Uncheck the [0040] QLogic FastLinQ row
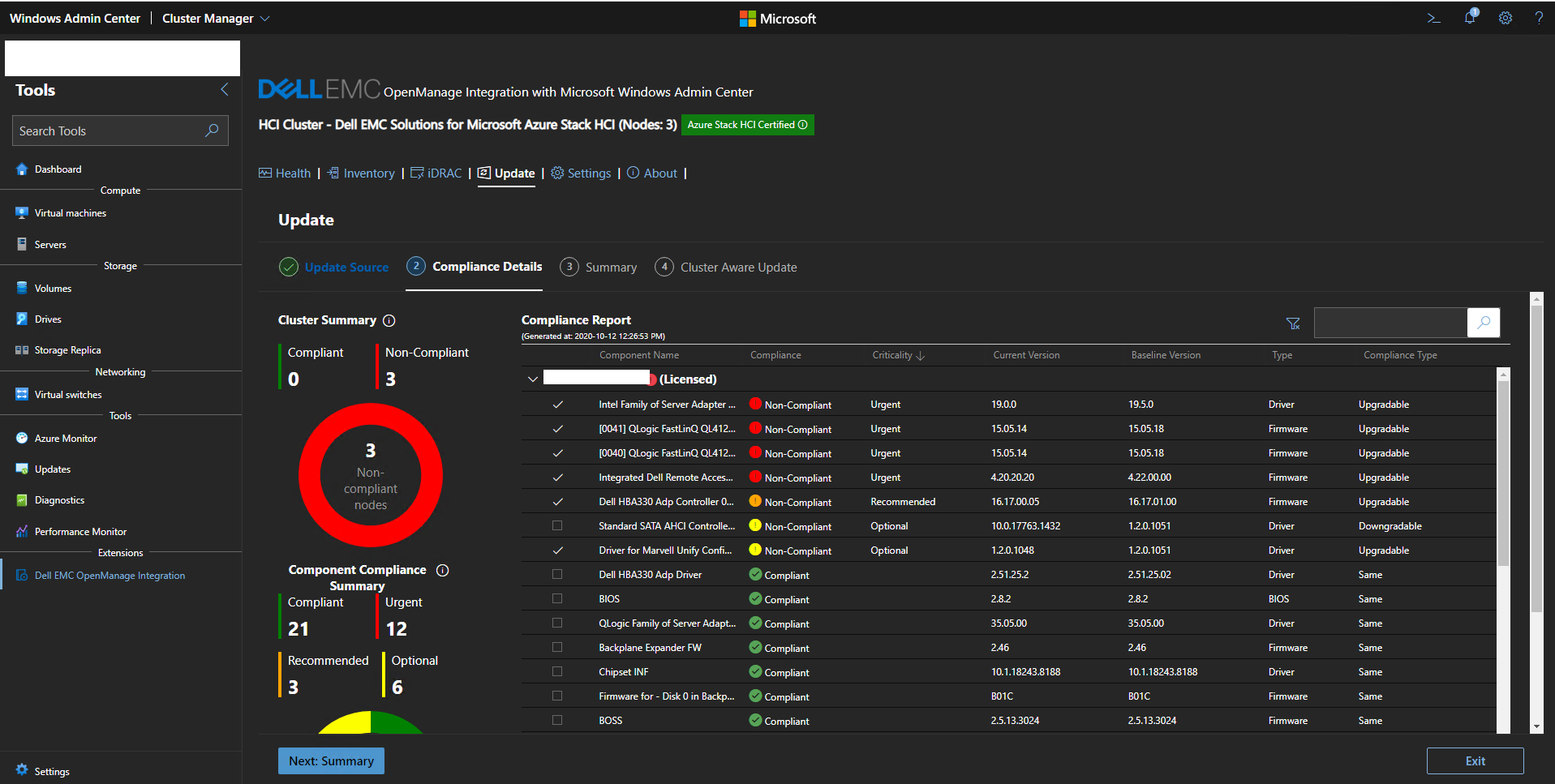The height and width of the screenshot is (784, 1555). click(x=557, y=453)
